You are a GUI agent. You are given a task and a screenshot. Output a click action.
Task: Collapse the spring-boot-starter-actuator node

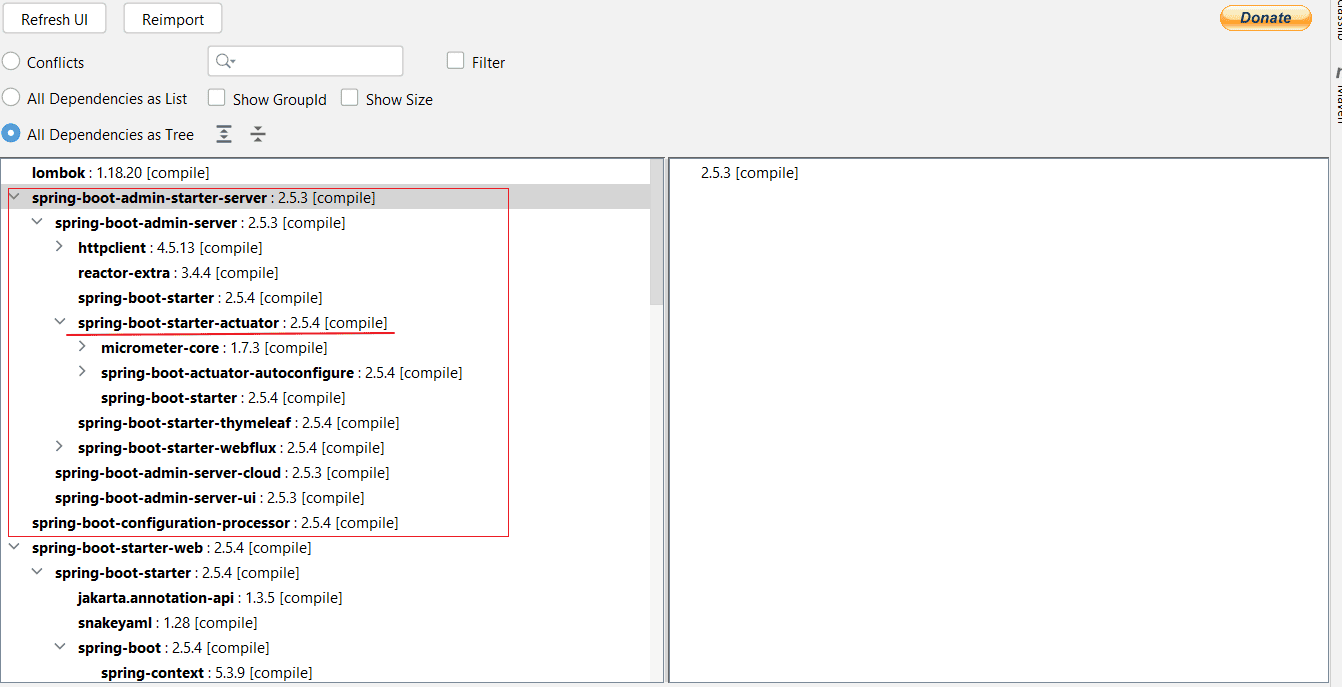click(60, 322)
